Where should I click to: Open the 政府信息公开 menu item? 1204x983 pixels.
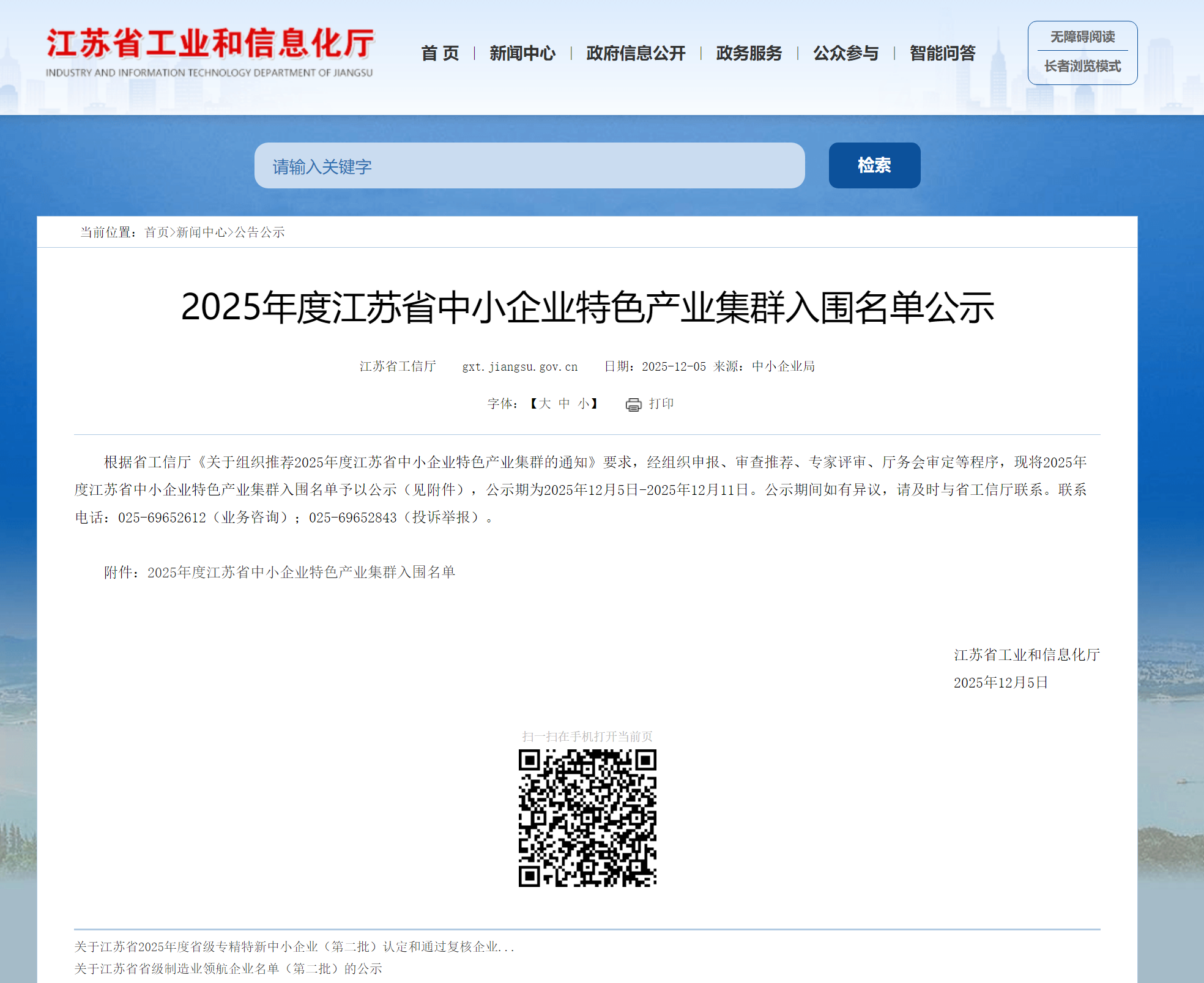pos(635,53)
